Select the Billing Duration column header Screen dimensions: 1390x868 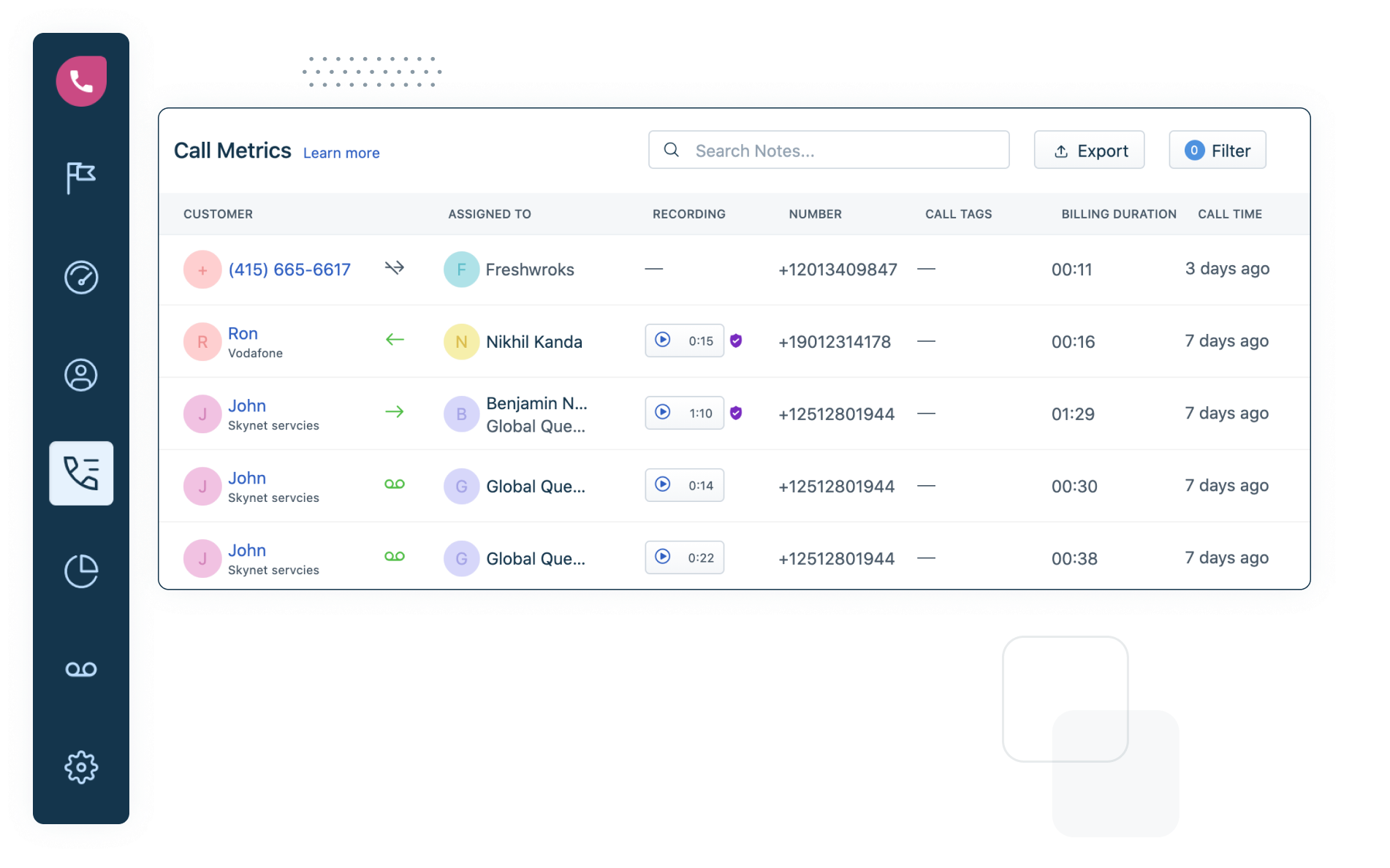(x=1118, y=214)
